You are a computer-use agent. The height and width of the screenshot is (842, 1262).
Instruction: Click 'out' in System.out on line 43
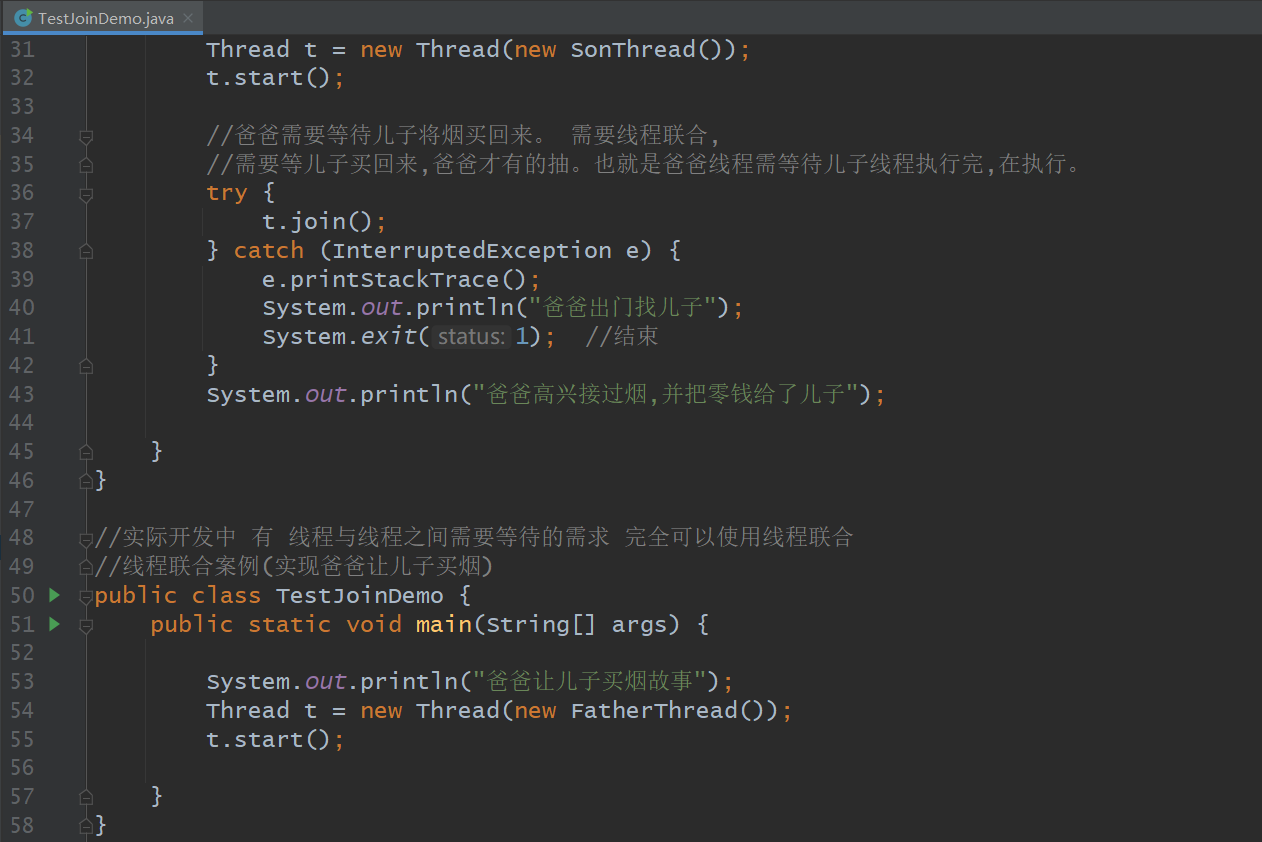pyautogui.click(x=326, y=394)
